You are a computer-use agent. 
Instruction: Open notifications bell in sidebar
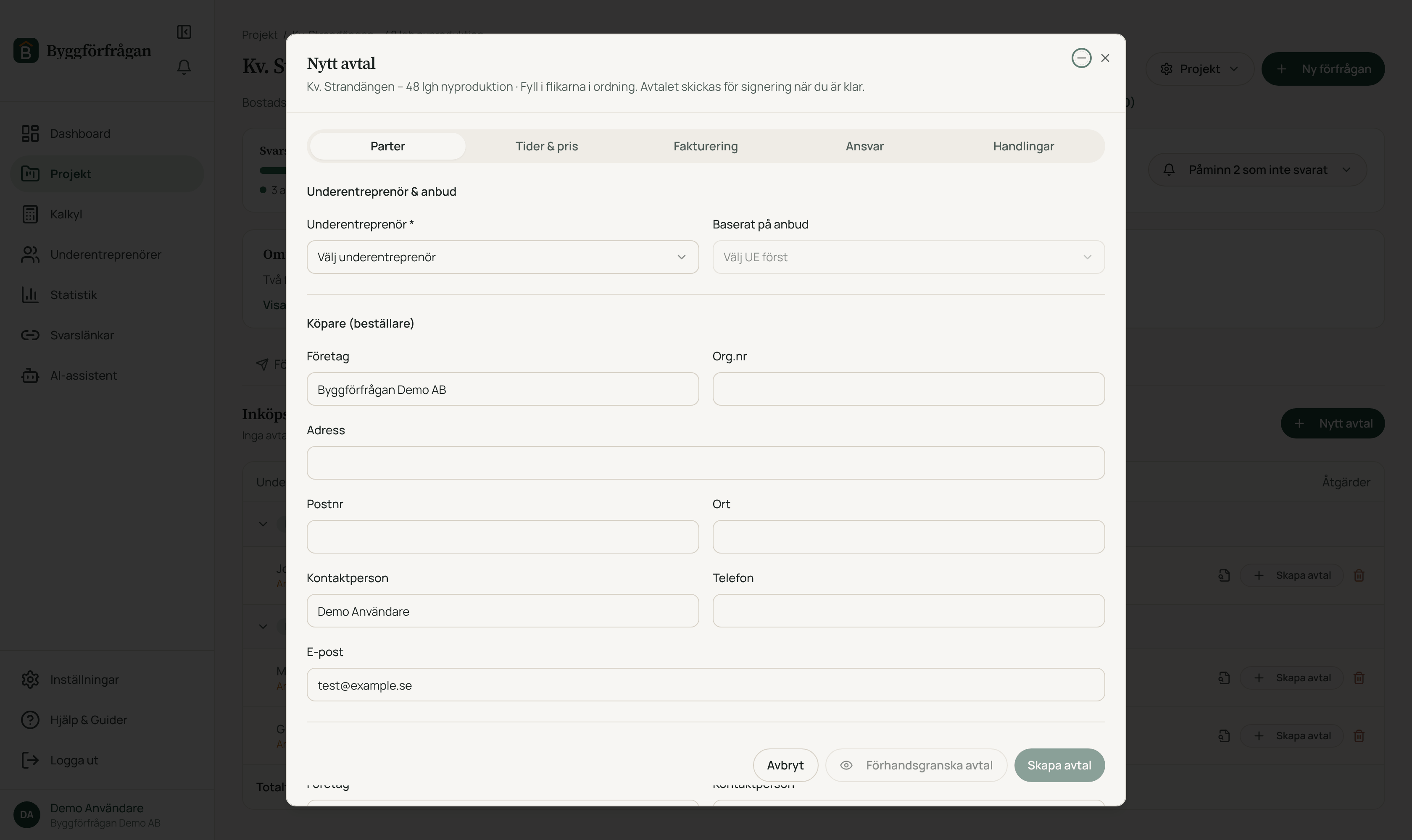point(184,67)
